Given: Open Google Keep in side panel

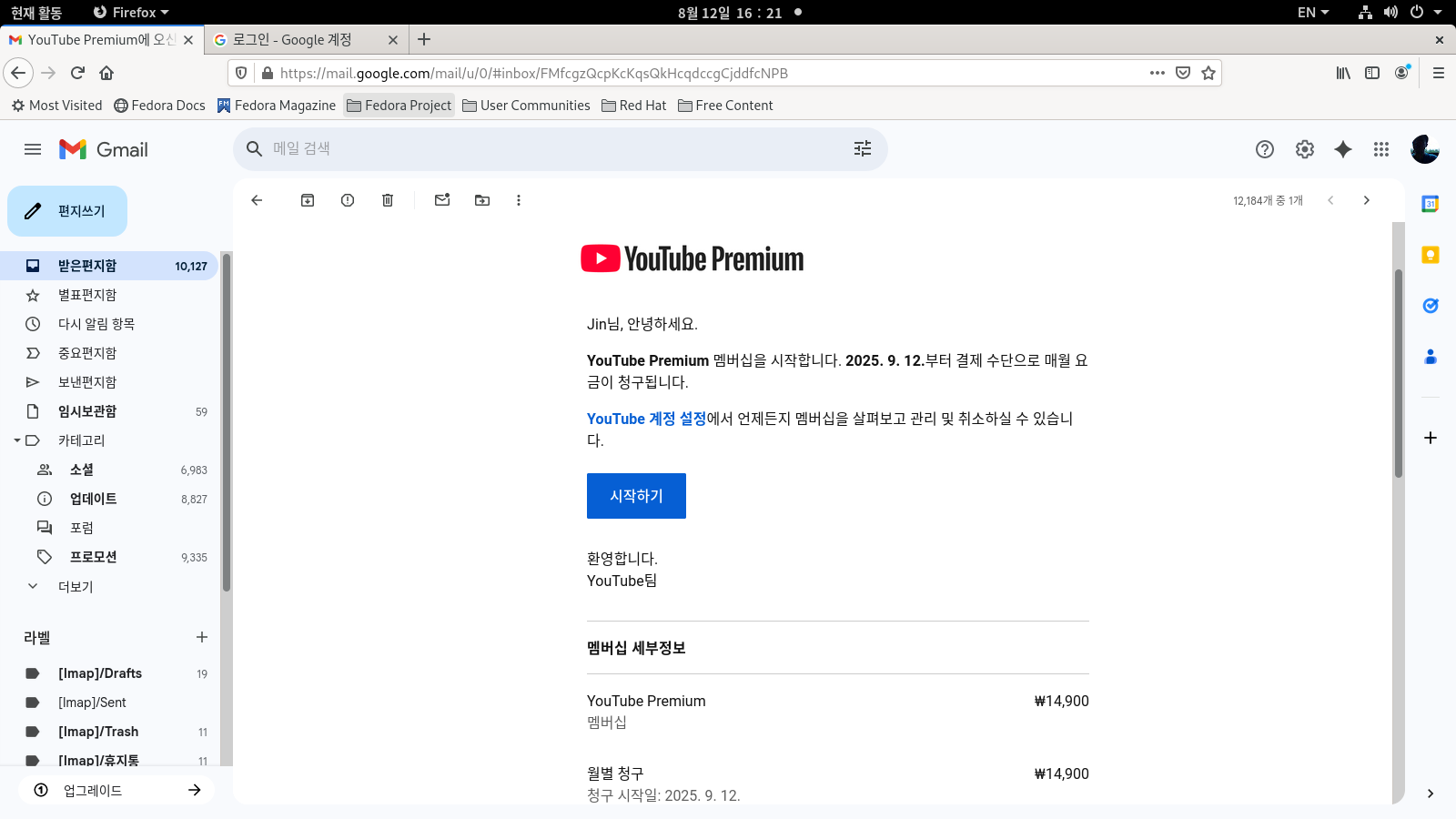Looking at the screenshot, I should 1431,255.
